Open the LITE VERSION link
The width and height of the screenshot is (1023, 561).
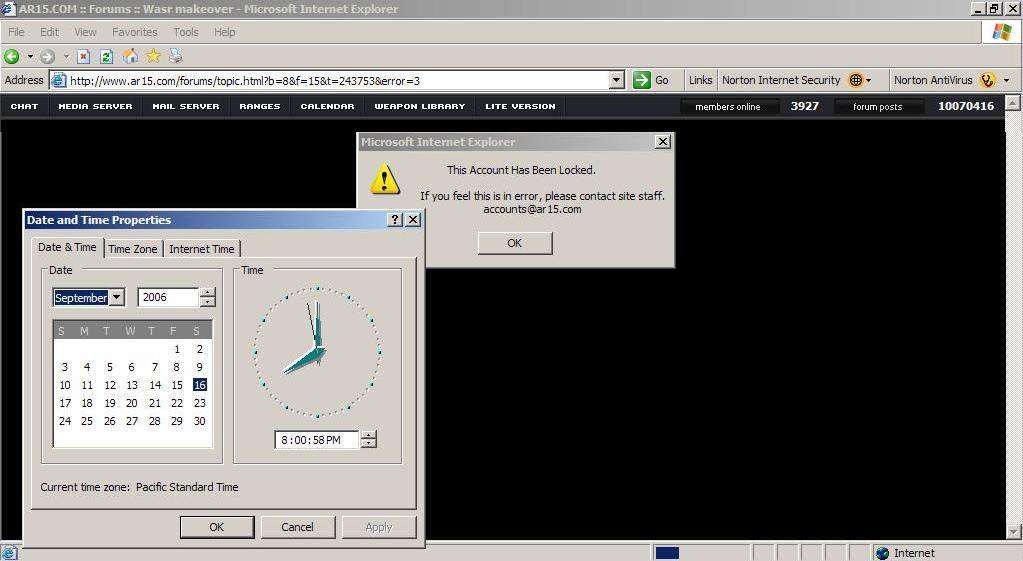click(x=520, y=106)
